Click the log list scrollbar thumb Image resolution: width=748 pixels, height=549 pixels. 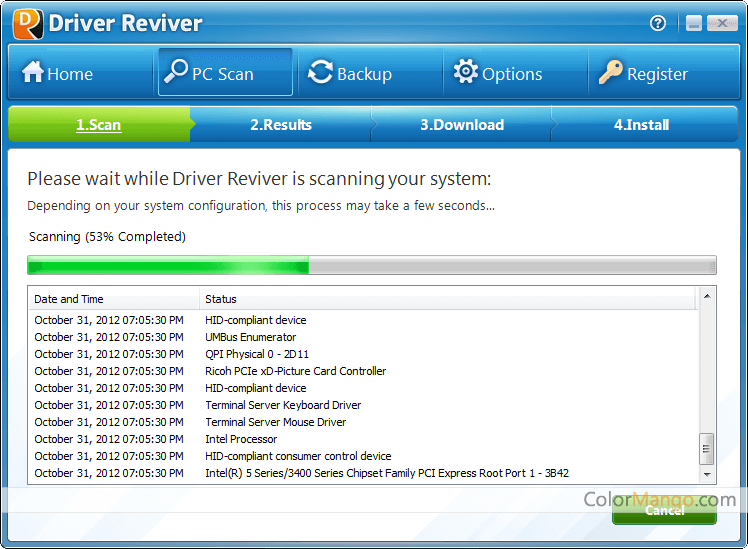tap(706, 448)
